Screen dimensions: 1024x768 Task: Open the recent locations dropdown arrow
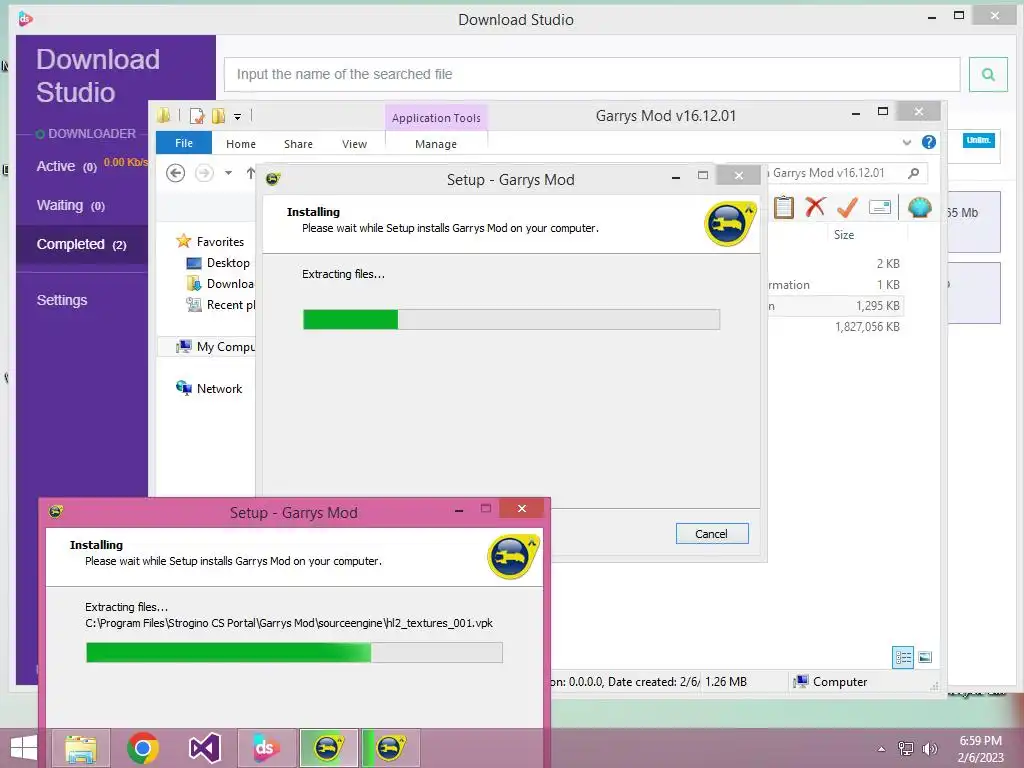pos(229,173)
